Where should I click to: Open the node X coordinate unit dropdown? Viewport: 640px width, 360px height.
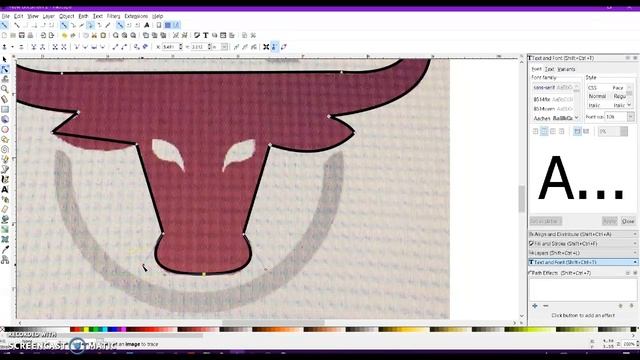pos(224,47)
